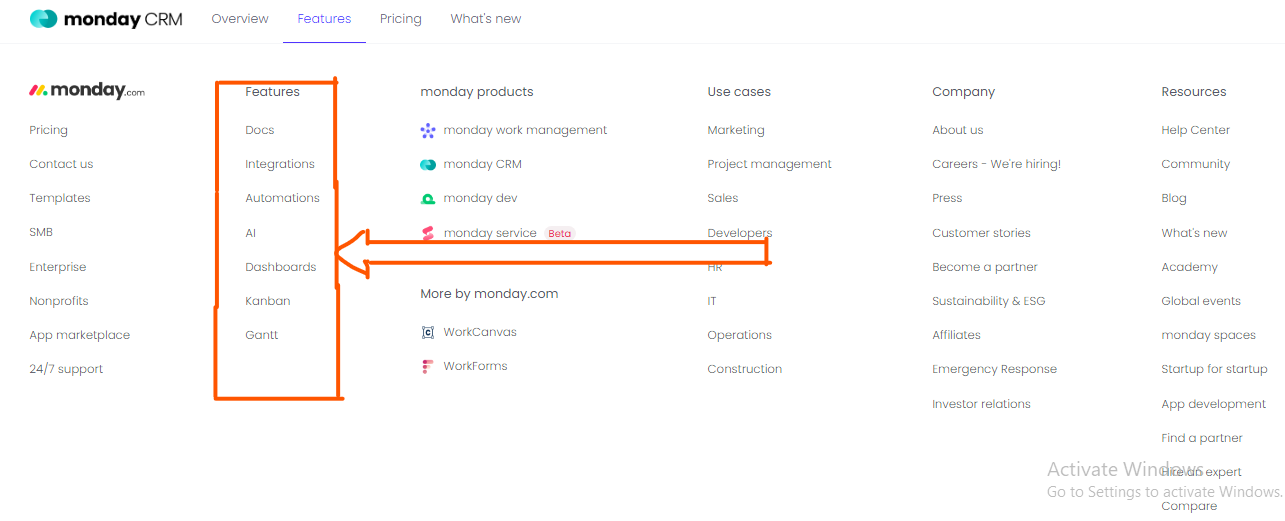
Task: Open the WorkForms link
Action: 476,366
